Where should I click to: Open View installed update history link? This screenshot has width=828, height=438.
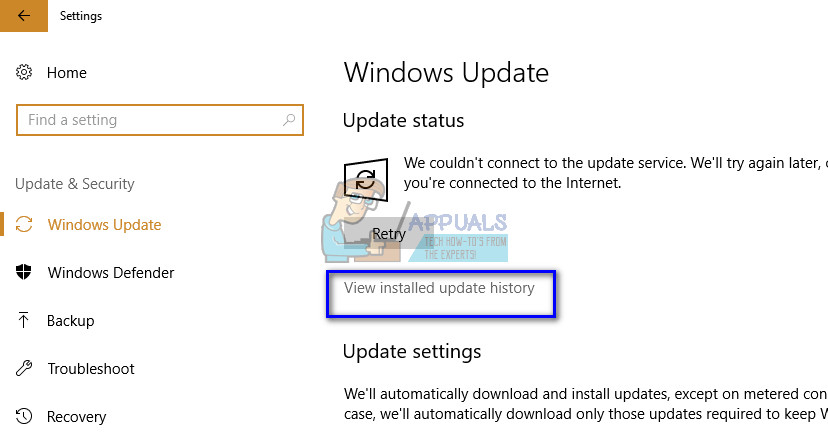[x=439, y=288]
